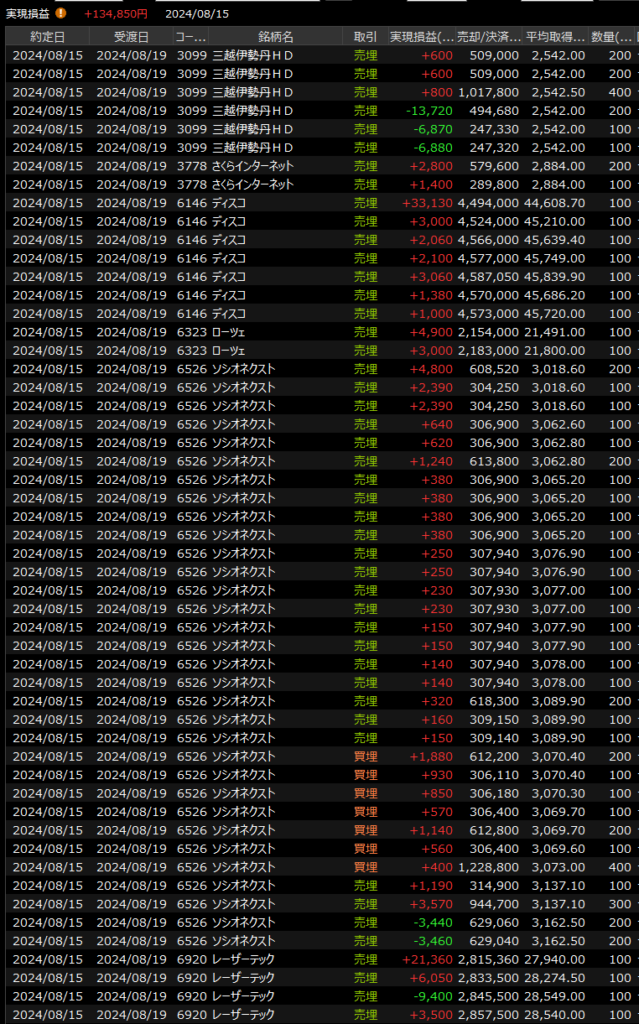The height and width of the screenshot is (1024, 639).
Task: Sort by the 約定日 column header
Action: pos(47,36)
